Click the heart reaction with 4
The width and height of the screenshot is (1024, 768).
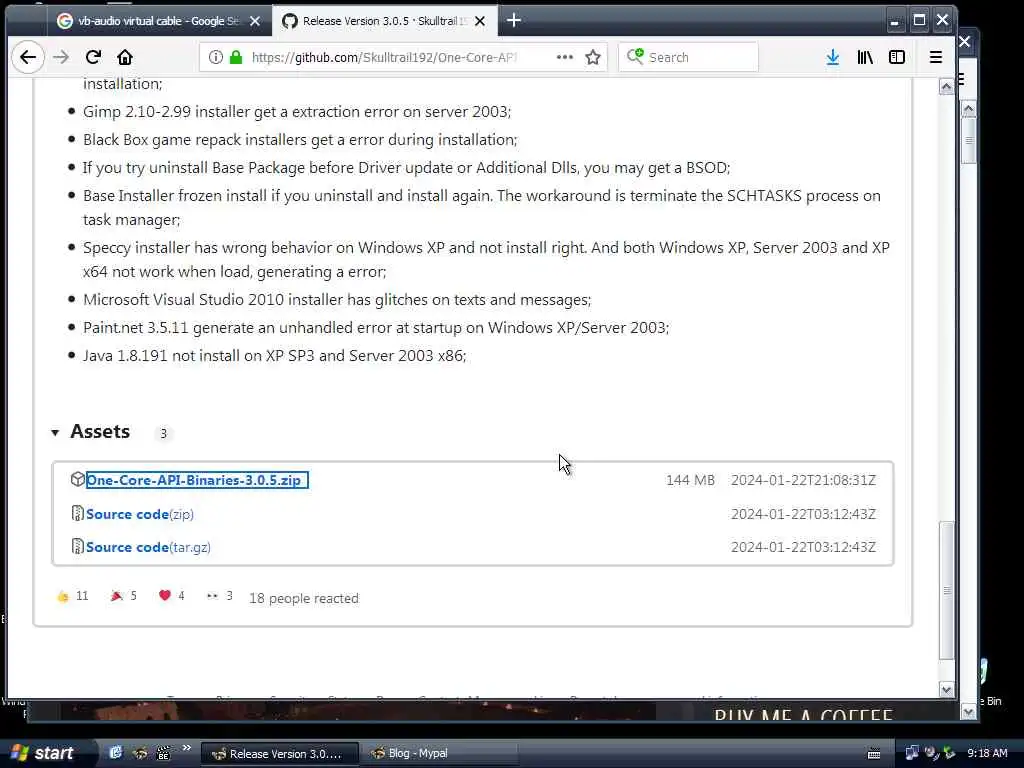[172, 596]
